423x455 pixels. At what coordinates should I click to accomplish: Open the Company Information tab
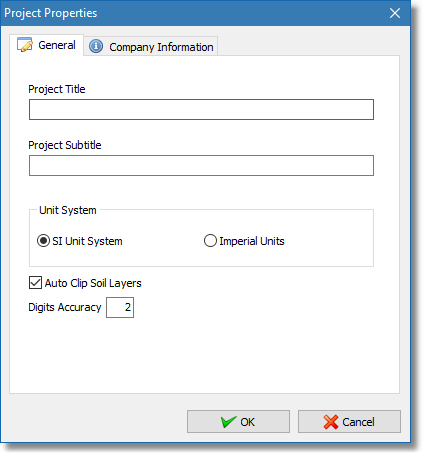(151, 46)
